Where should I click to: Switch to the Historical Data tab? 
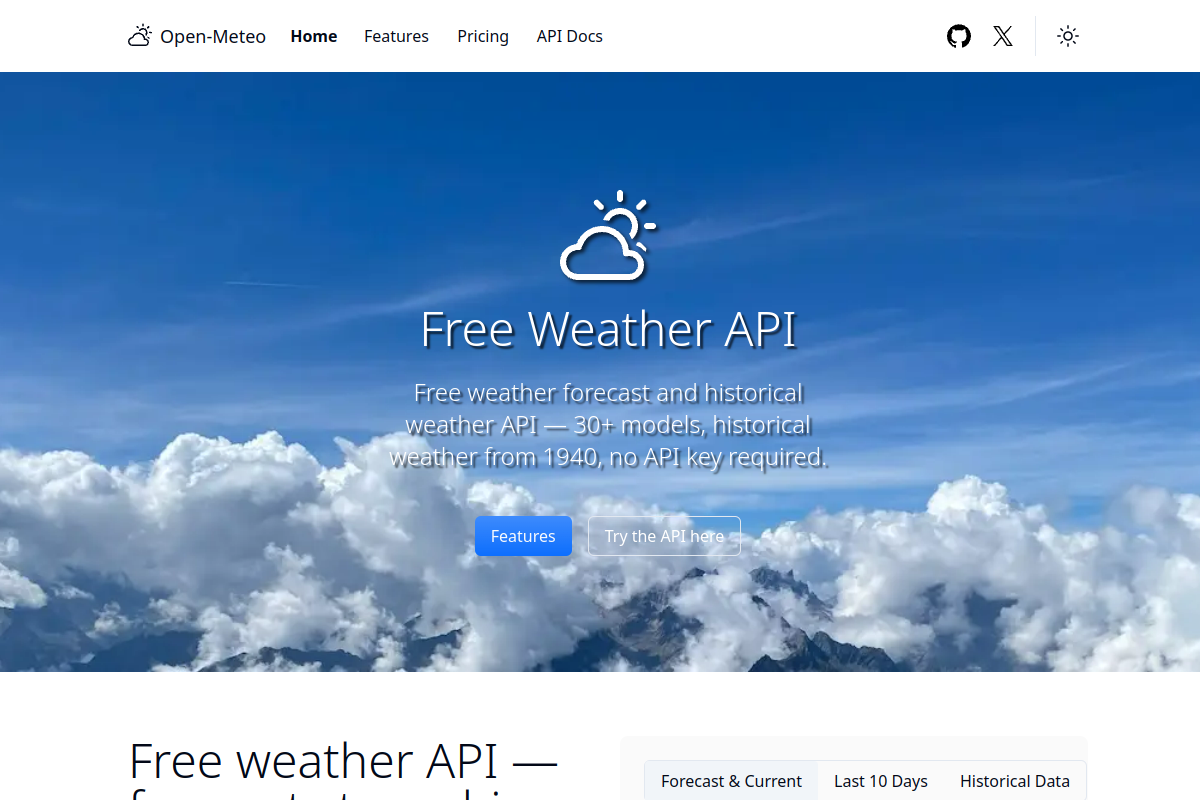(1015, 781)
